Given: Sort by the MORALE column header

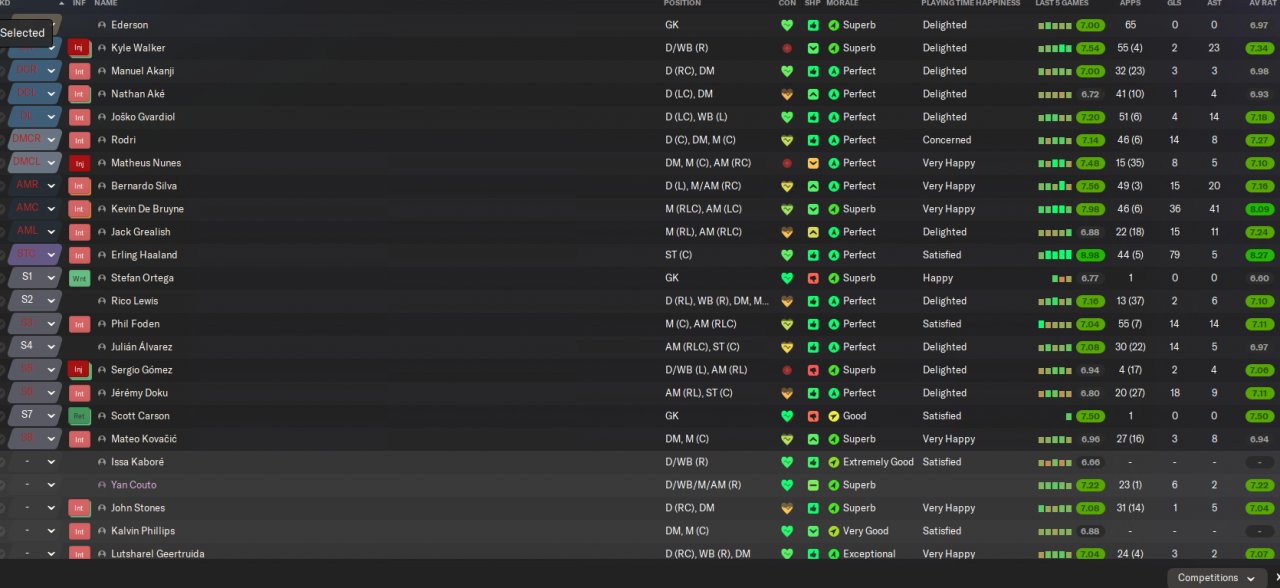Looking at the screenshot, I should pyautogui.click(x=842, y=4).
